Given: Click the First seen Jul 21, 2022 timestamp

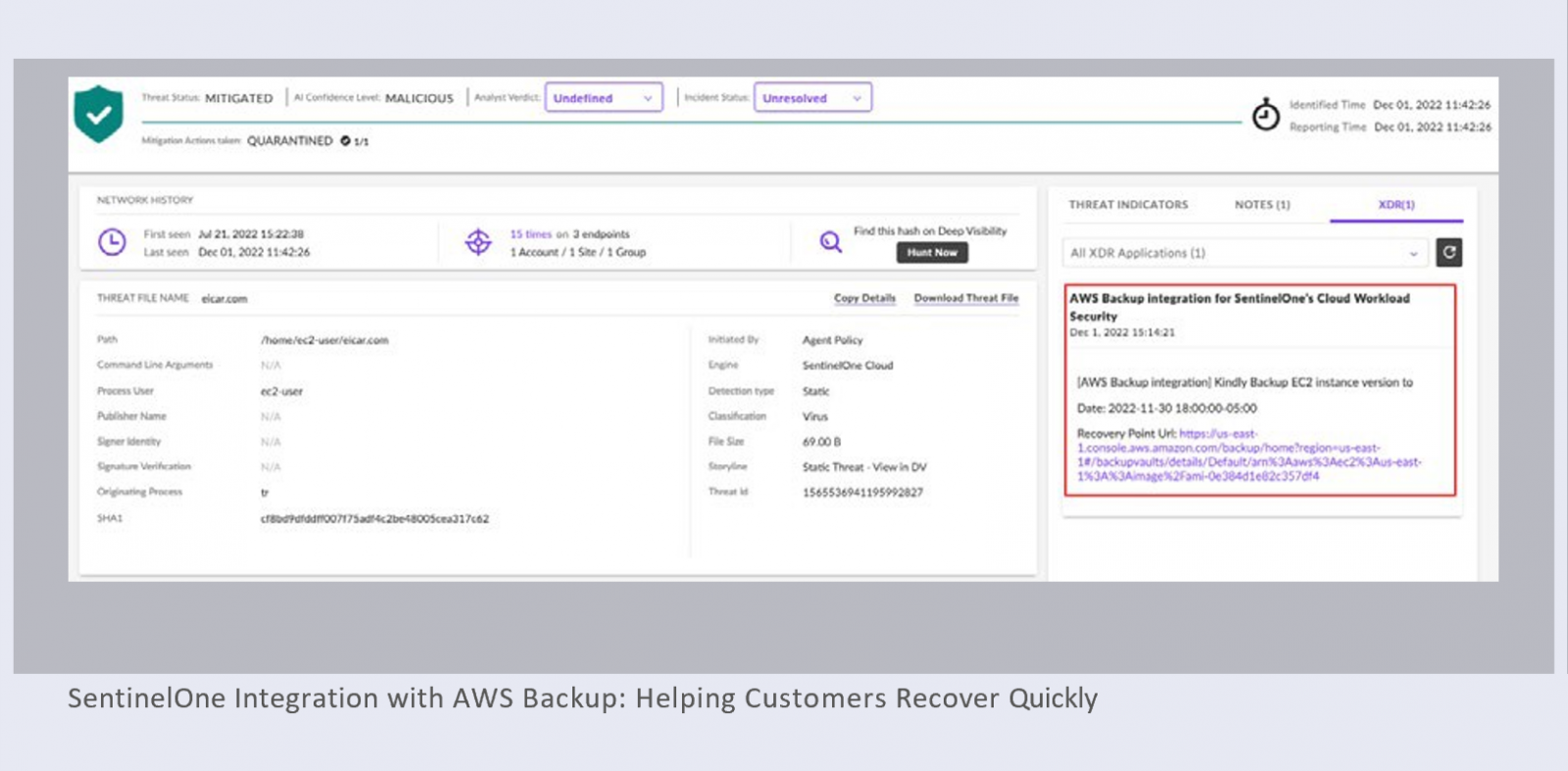Looking at the screenshot, I should (251, 234).
